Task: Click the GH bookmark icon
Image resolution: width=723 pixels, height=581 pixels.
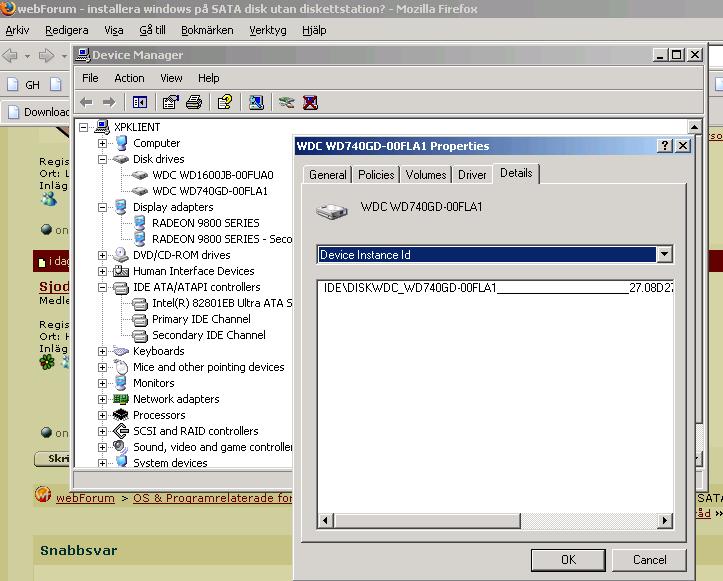Action: [13, 85]
